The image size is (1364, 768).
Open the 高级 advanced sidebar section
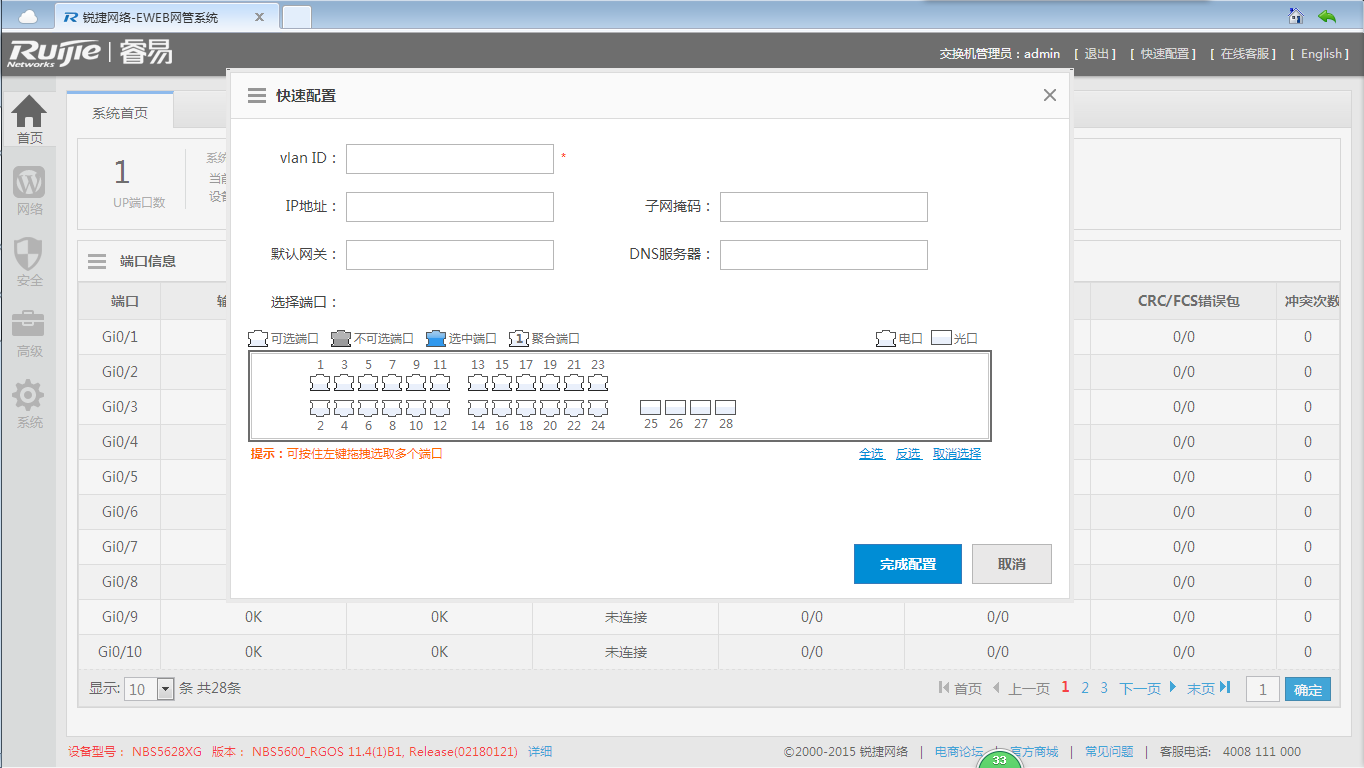[x=29, y=333]
